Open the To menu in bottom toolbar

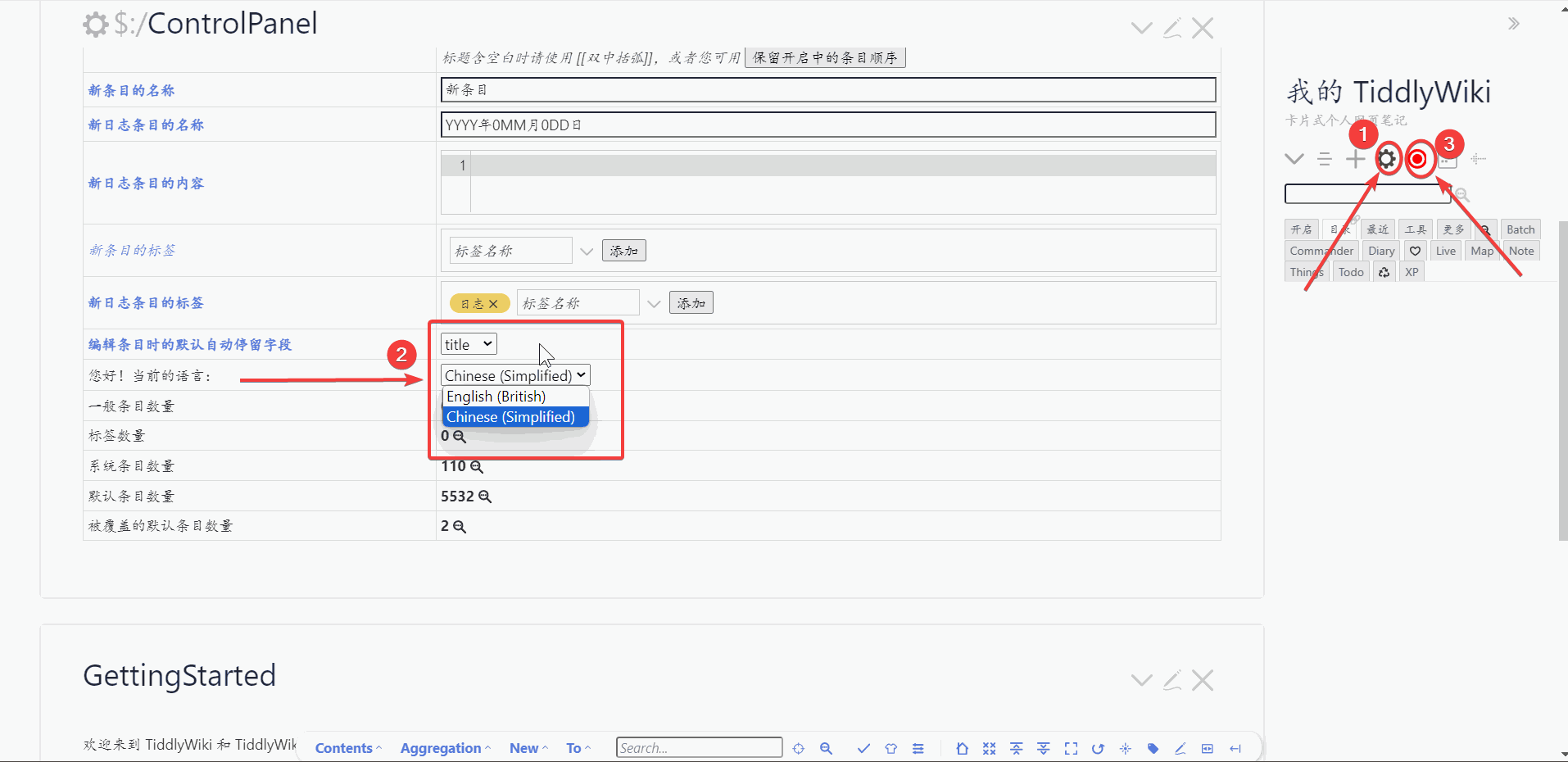pos(578,748)
